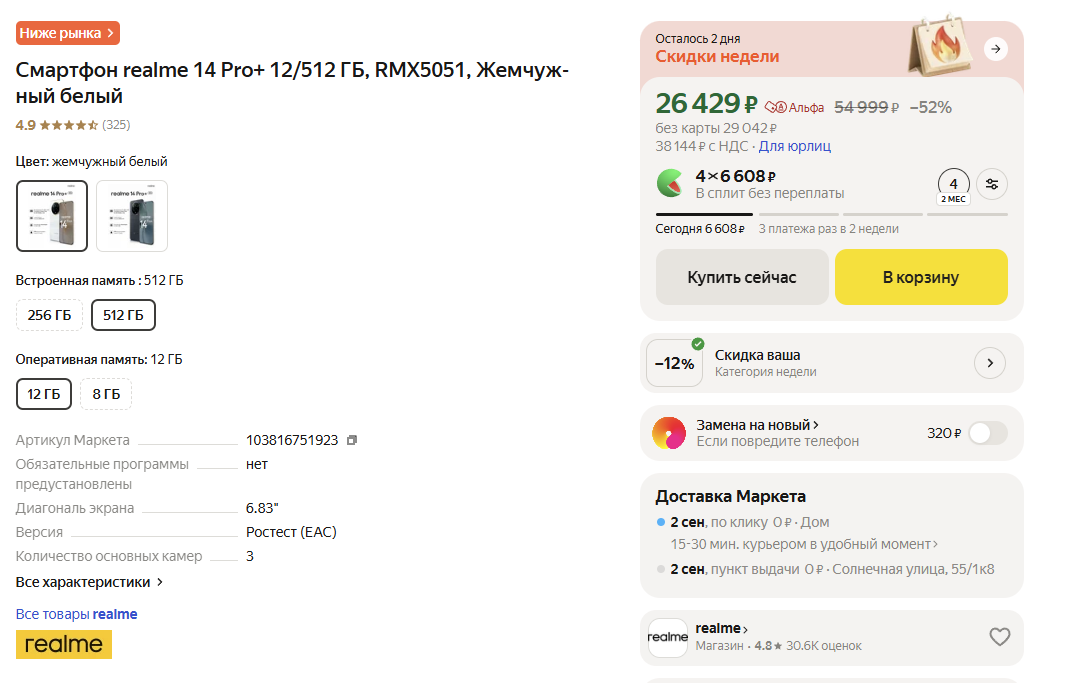Open "15-30 мин. курьером в удобный момент" link
Viewport: 1078px width, 683px height.
[804, 544]
